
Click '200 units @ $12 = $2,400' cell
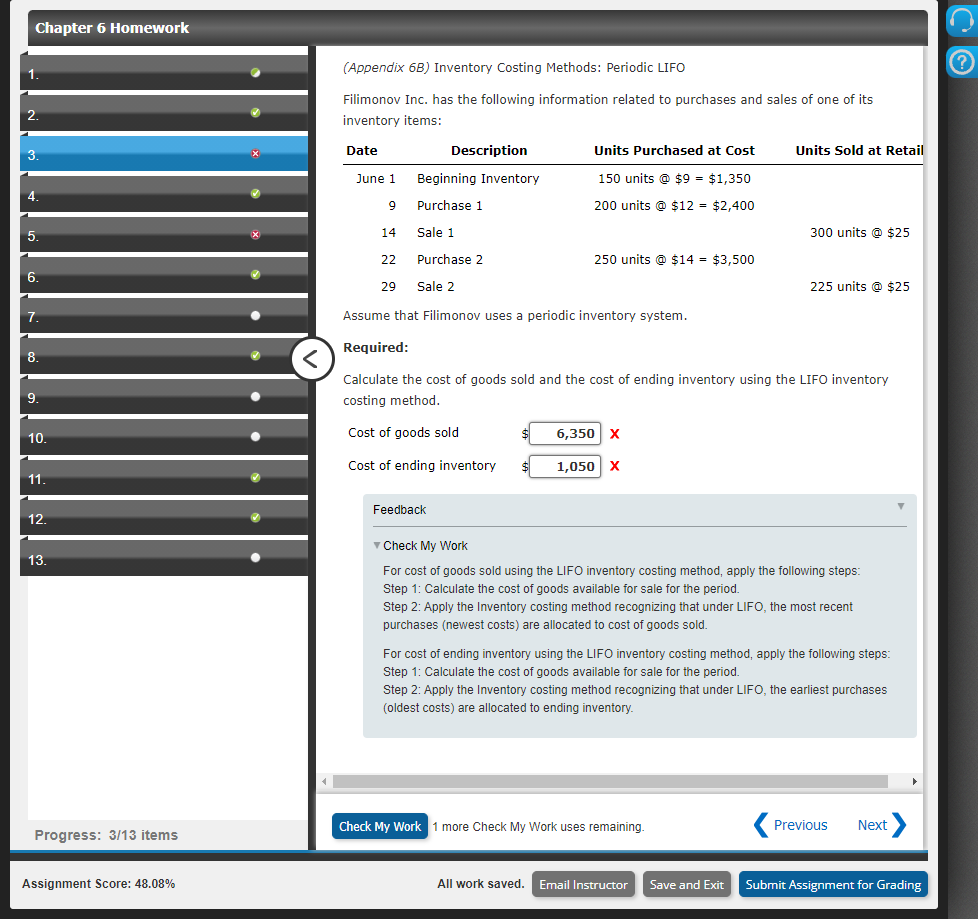click(674, 205)
